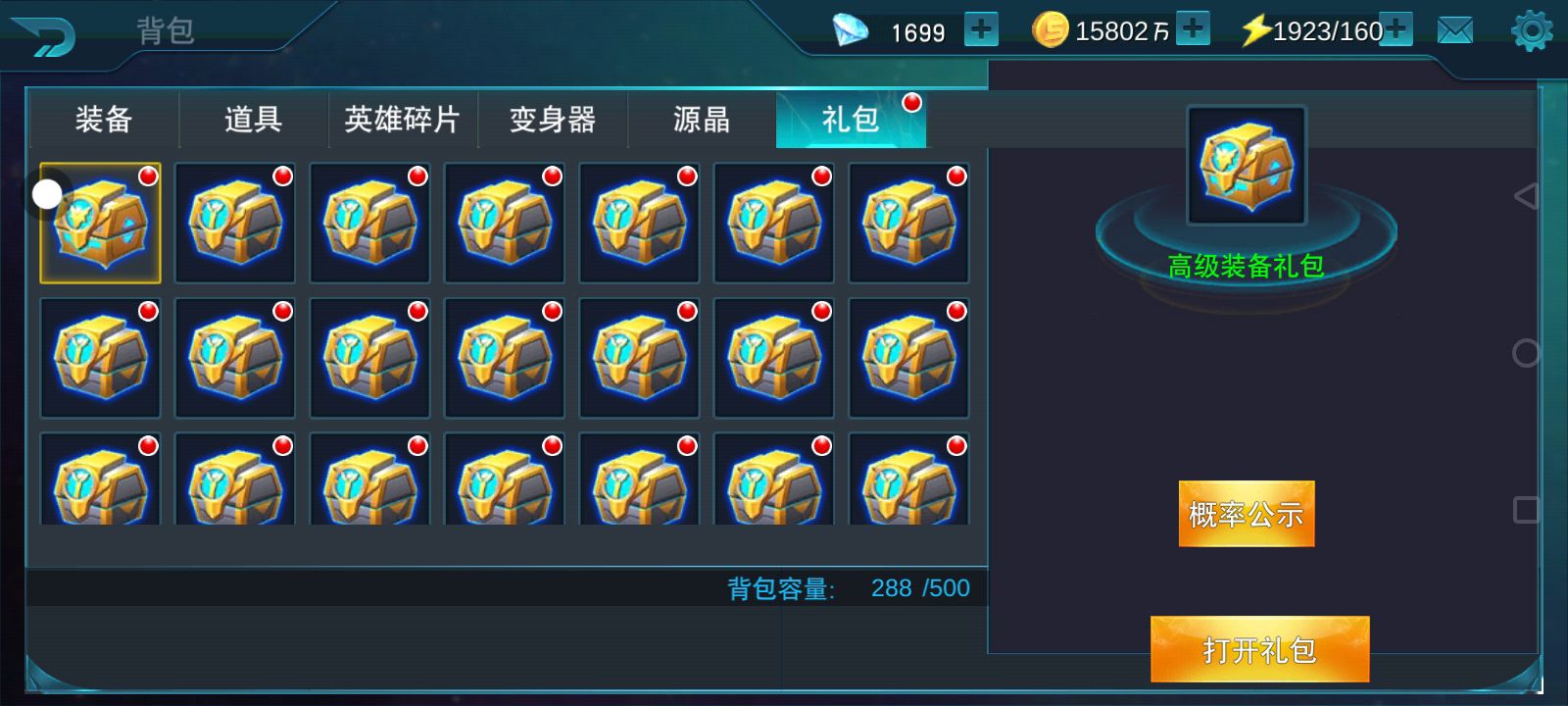The image size is (1568, 706).
Task: Click the diamond currency icon
Action: click(850, 29)
